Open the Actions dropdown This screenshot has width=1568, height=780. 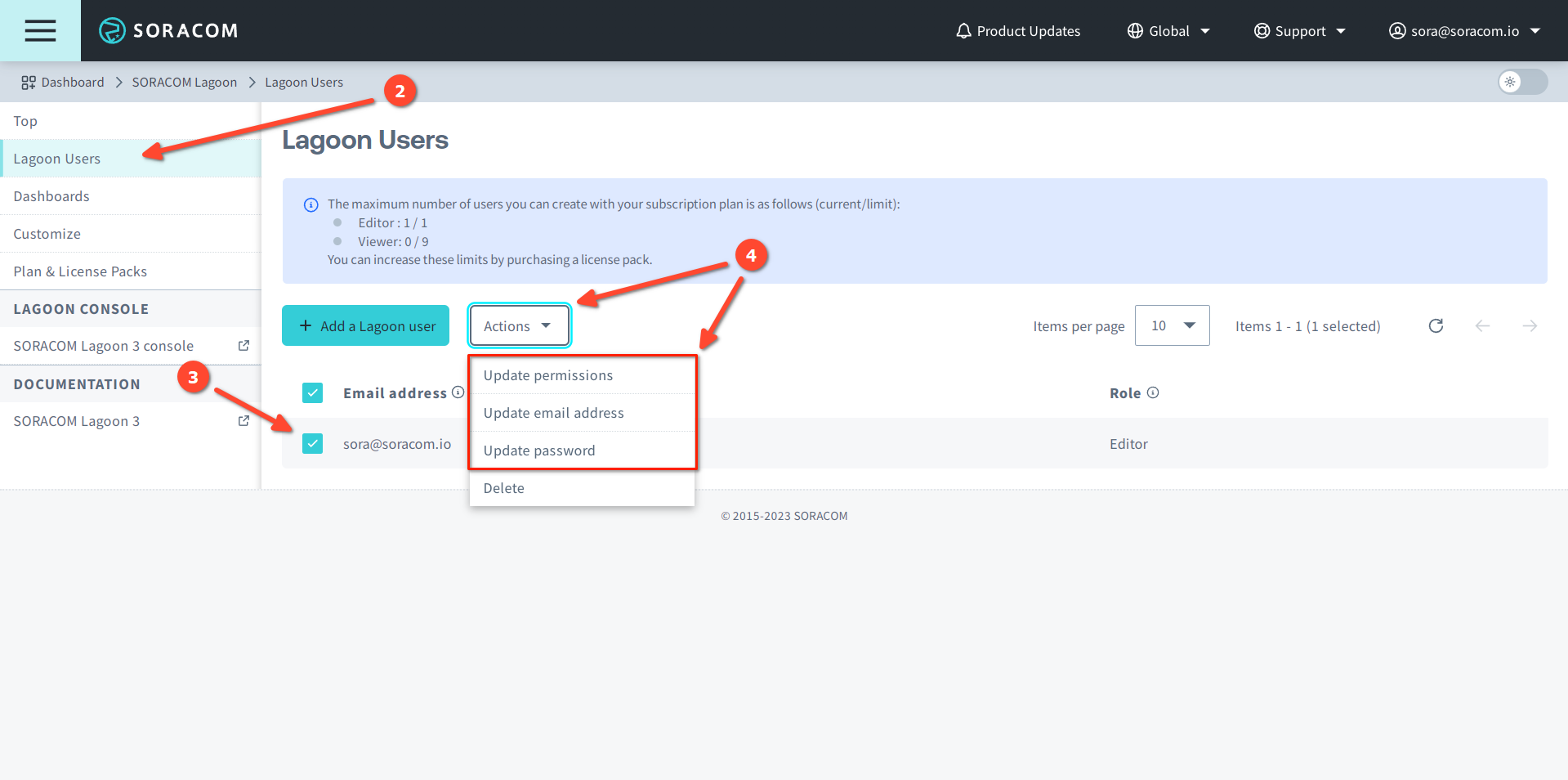pyautogui.click(x=518, y=325)
